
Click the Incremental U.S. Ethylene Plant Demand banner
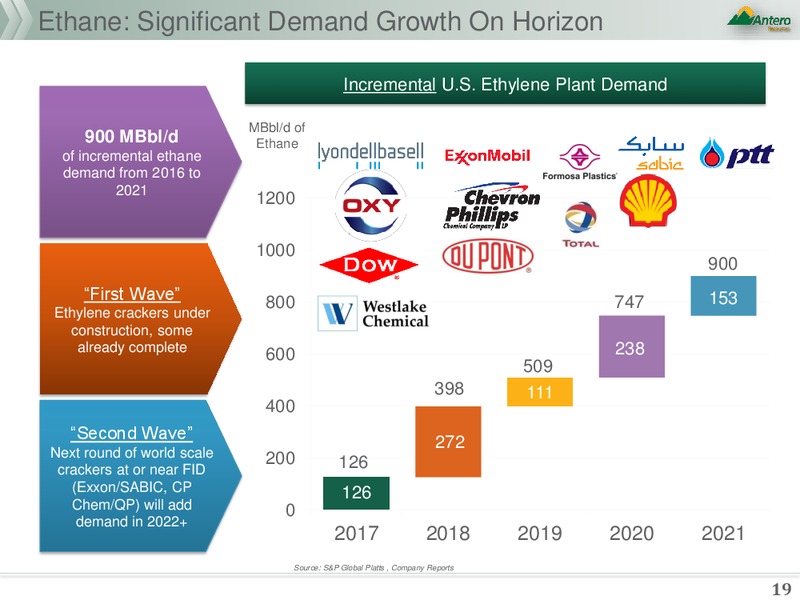click(505, 84)
